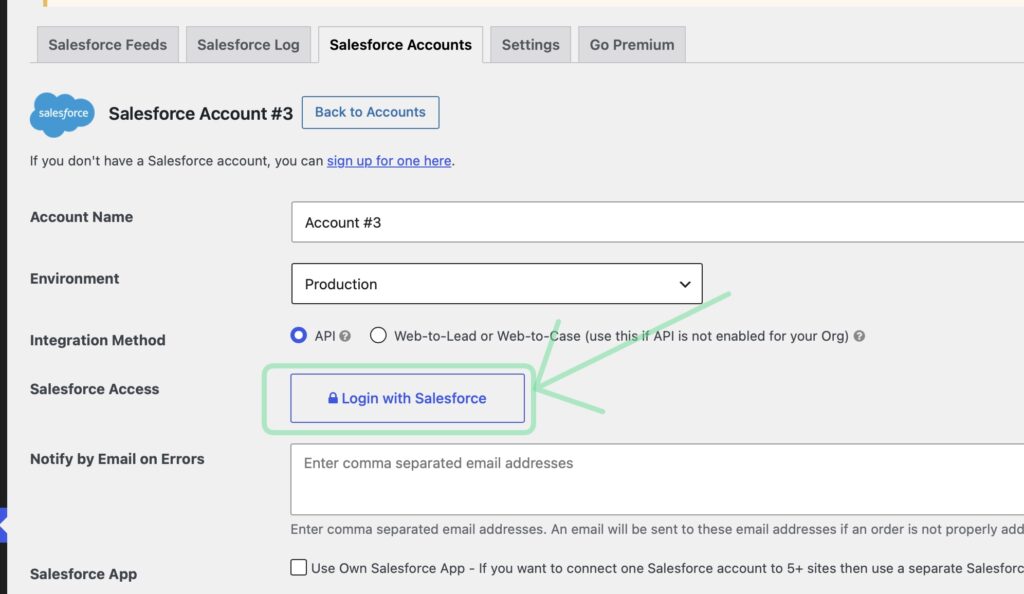The height and width of the screenshot is (594, 1024).
Task: Focus the Notify by Email addresses textarea
Action: 658,479
